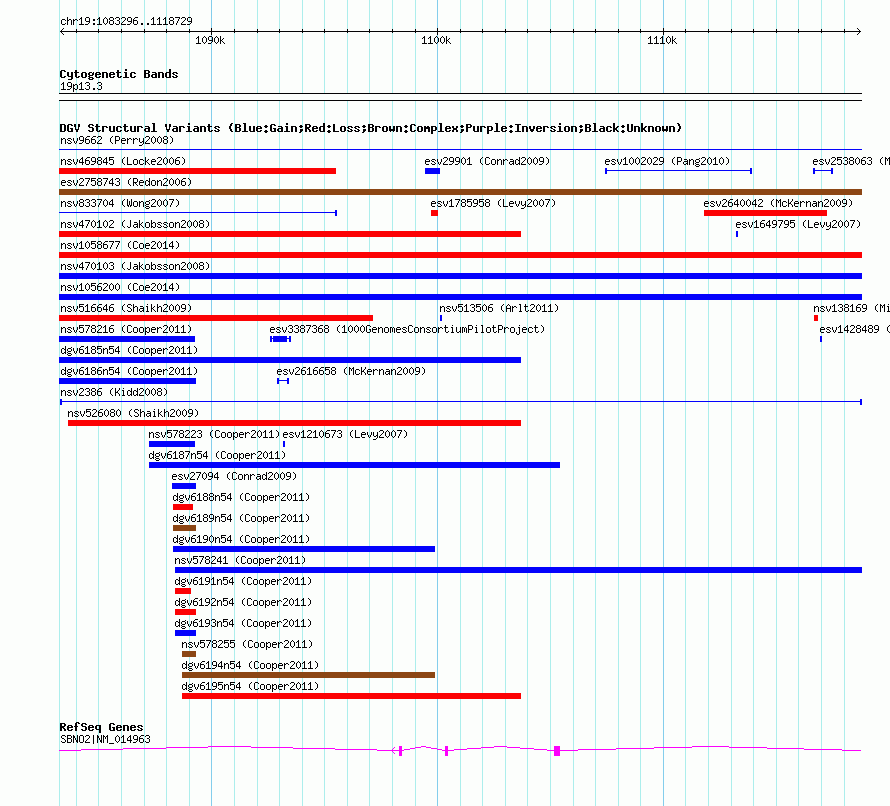Click the esv1649795 (Levy2007) label
This screenshot has height=806, width=890.
coord(798,224)
